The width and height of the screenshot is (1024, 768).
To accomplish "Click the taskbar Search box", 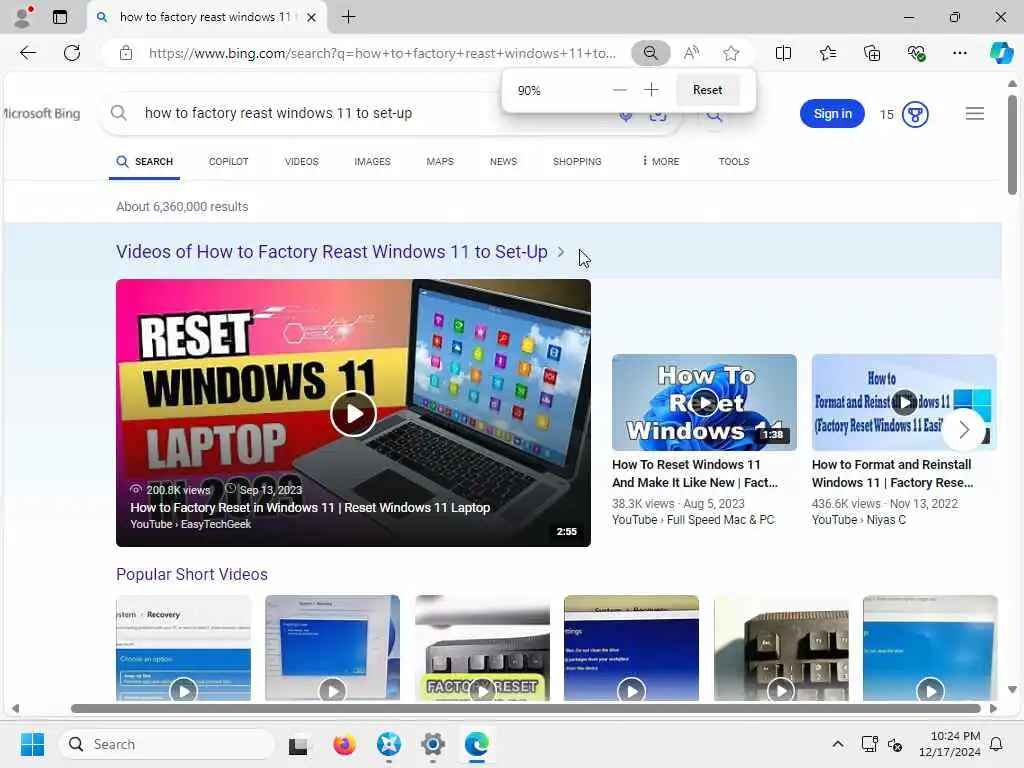I will click(167, 744).
